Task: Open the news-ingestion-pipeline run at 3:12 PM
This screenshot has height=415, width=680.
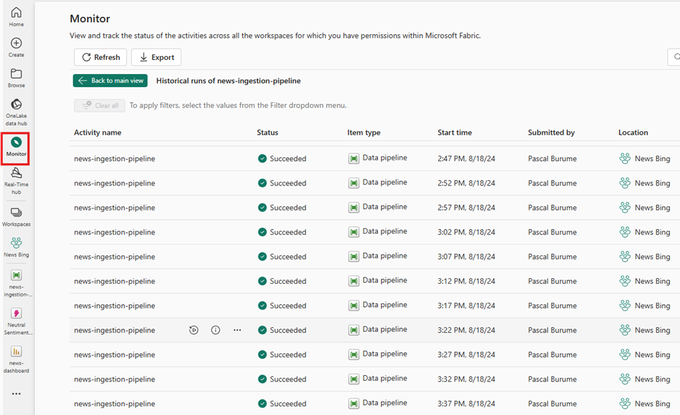Action: point(114,281)
